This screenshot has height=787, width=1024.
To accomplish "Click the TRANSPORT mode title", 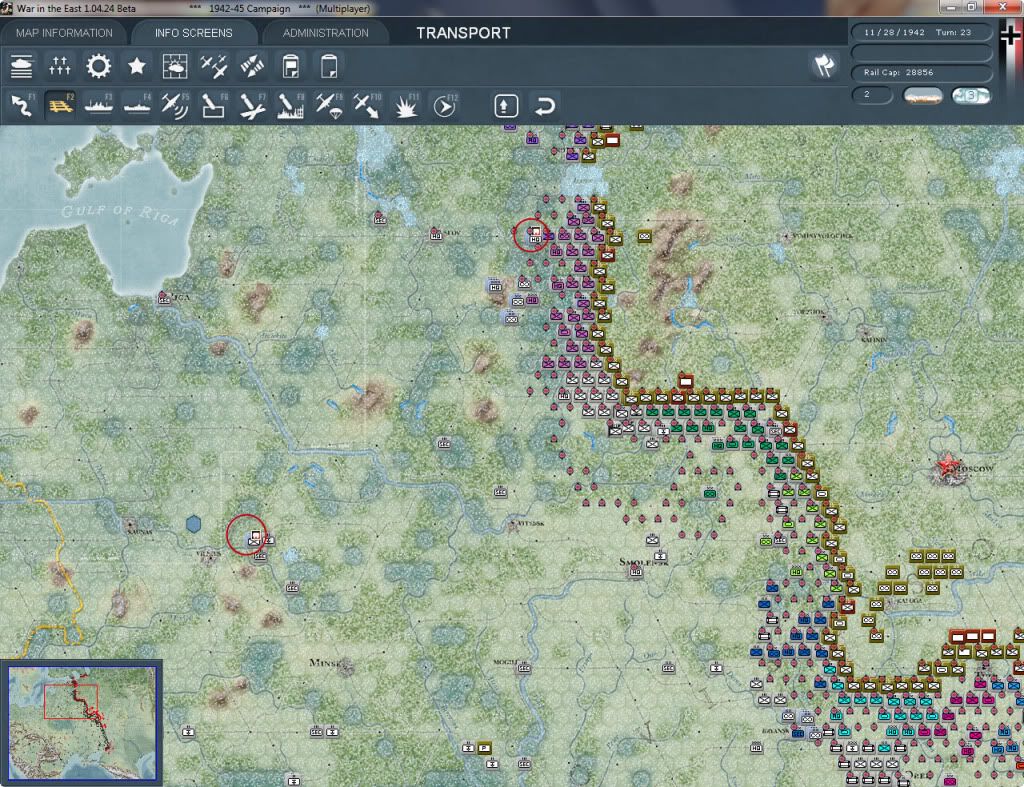I will coord(464,33).
